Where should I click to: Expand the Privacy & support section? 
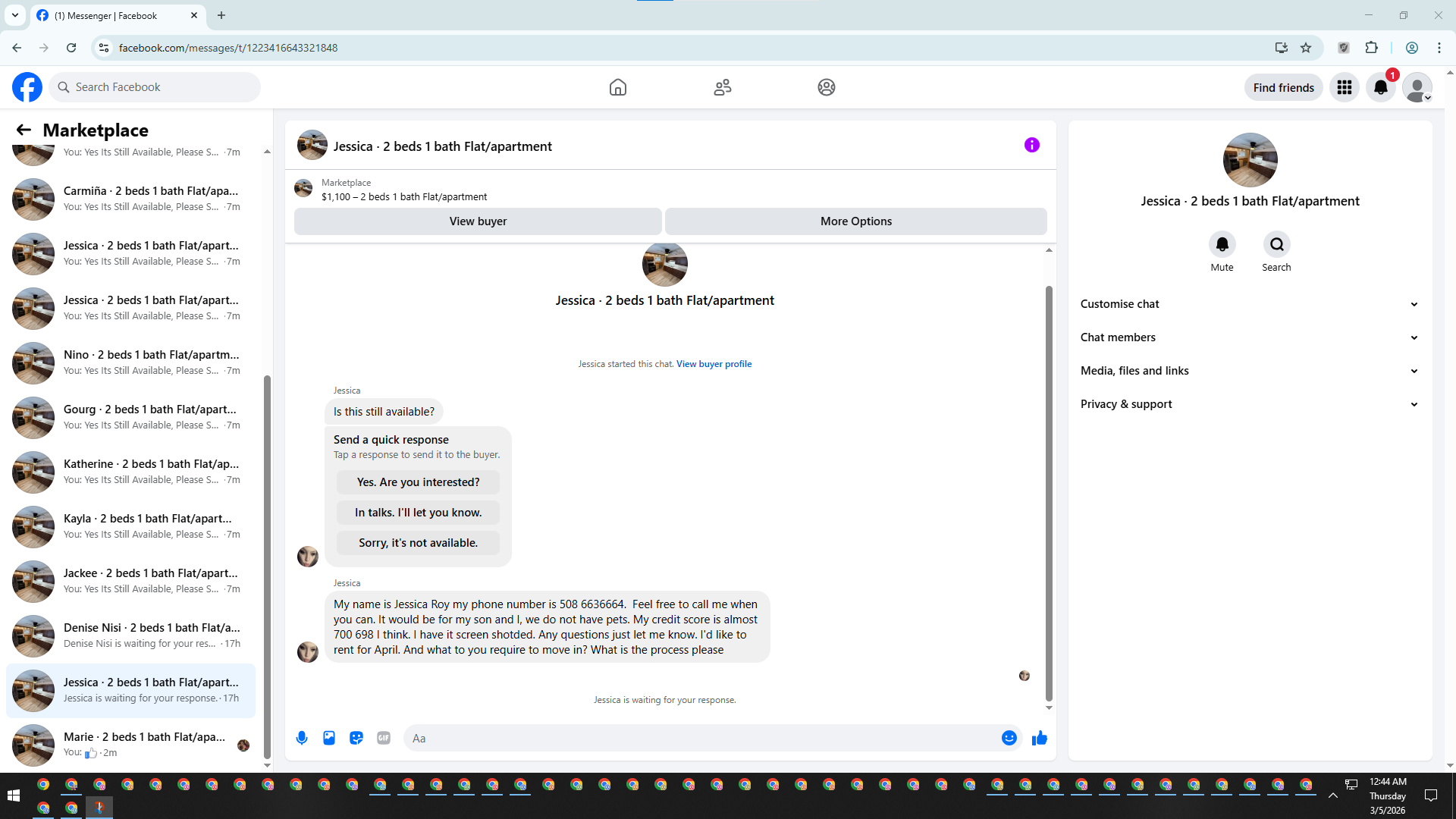coord(1250,404)
